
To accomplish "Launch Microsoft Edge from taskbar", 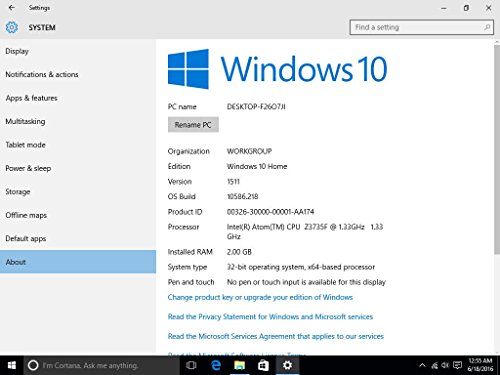I will [x=216, y=365].
